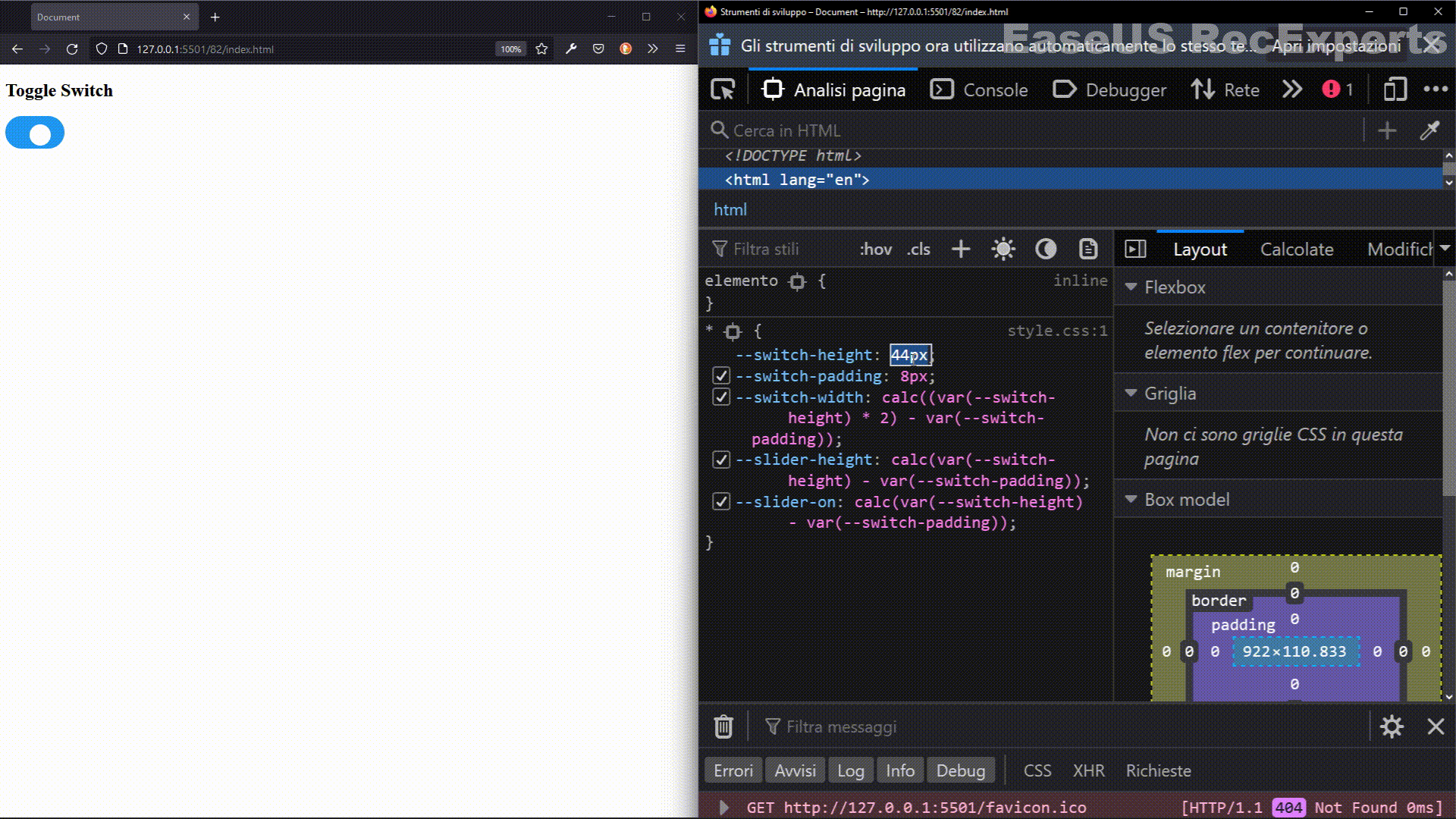Toggle the sidebar pane collapse icon
The width and height of the screenshot is (1456, 819).
(x=1135, y=249)
